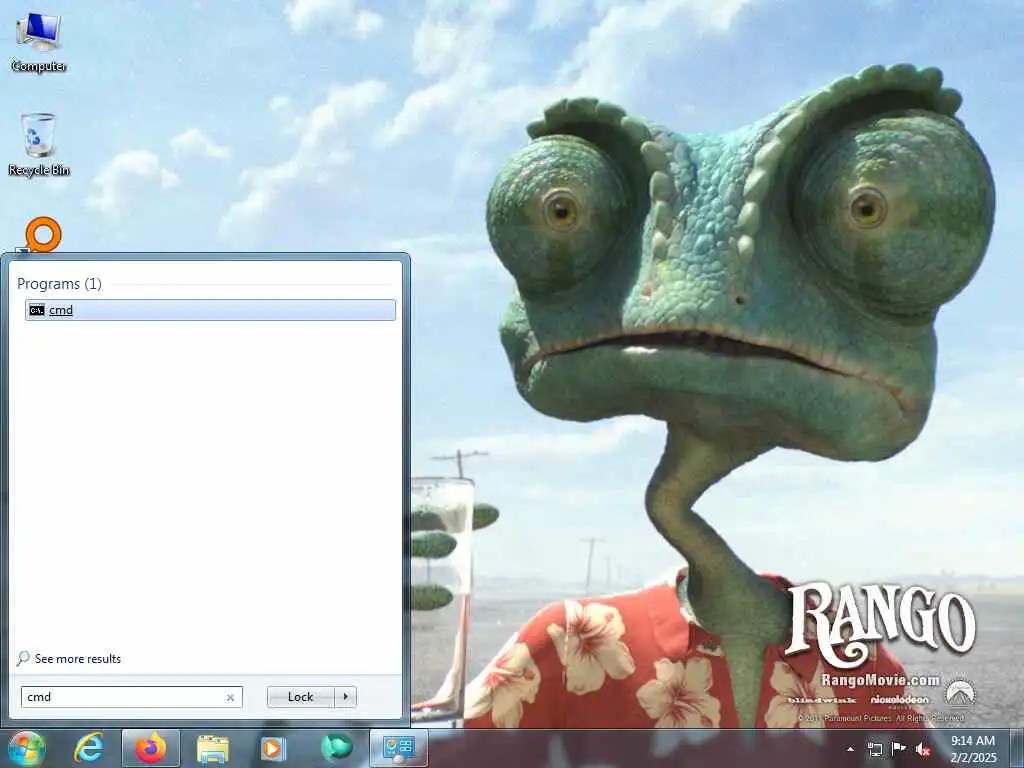This screenshot has height=768, width=1024.
Task: Open the control panel window taskbar icon
Action: pyautogui.click(x=399, y=748)
